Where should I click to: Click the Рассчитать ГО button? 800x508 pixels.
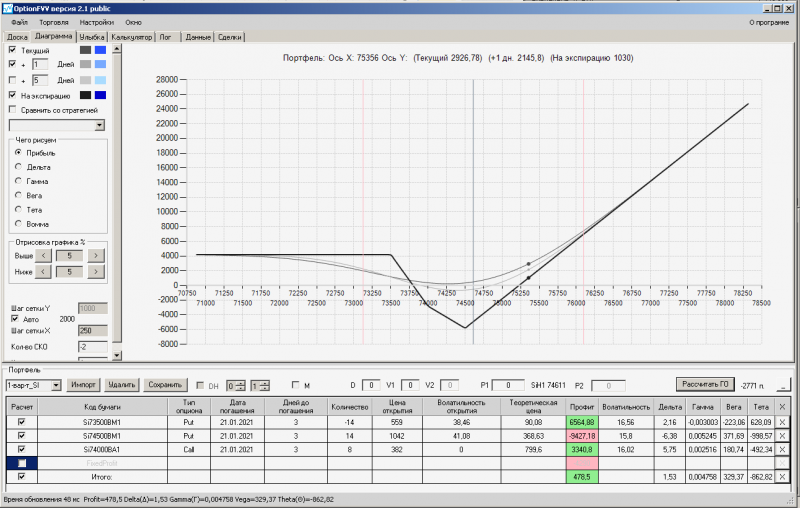tap(705, 384)
